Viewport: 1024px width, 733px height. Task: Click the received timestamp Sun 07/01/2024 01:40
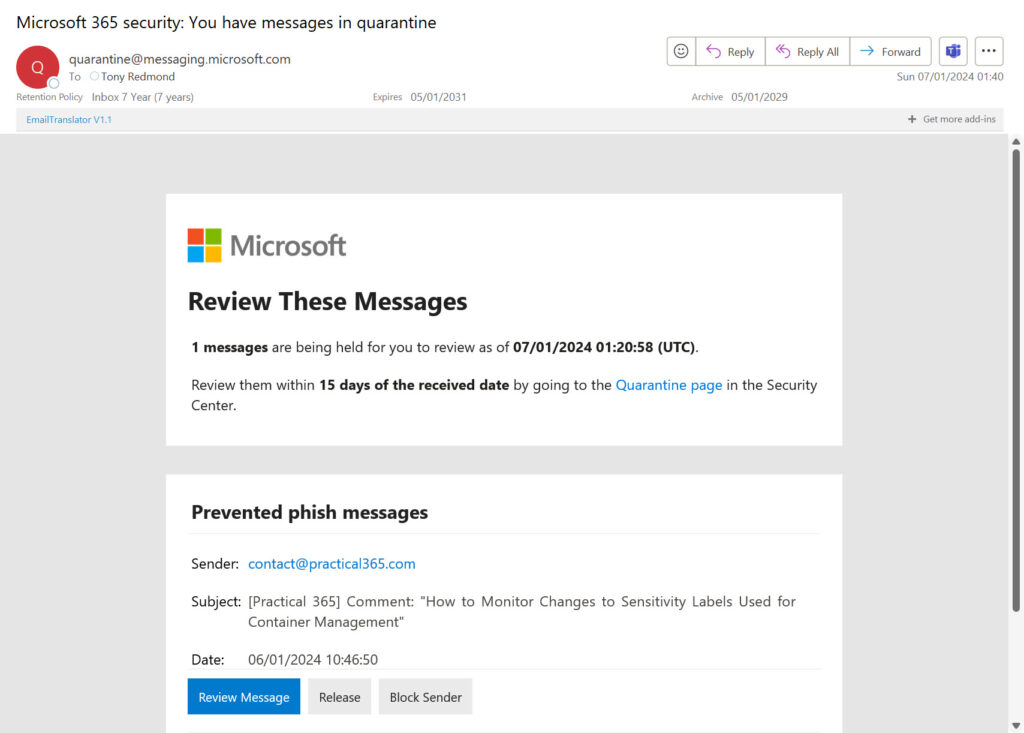tap(950, 76)
